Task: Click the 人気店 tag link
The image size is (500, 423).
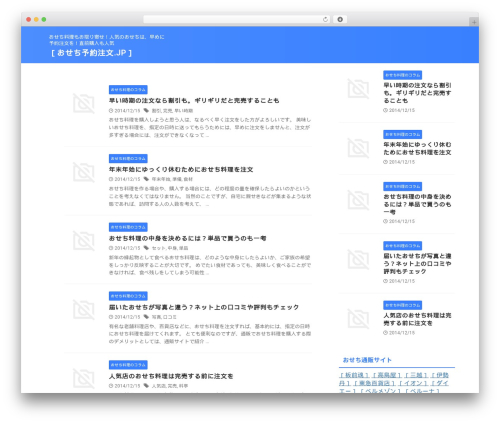Action: (159, 386)
